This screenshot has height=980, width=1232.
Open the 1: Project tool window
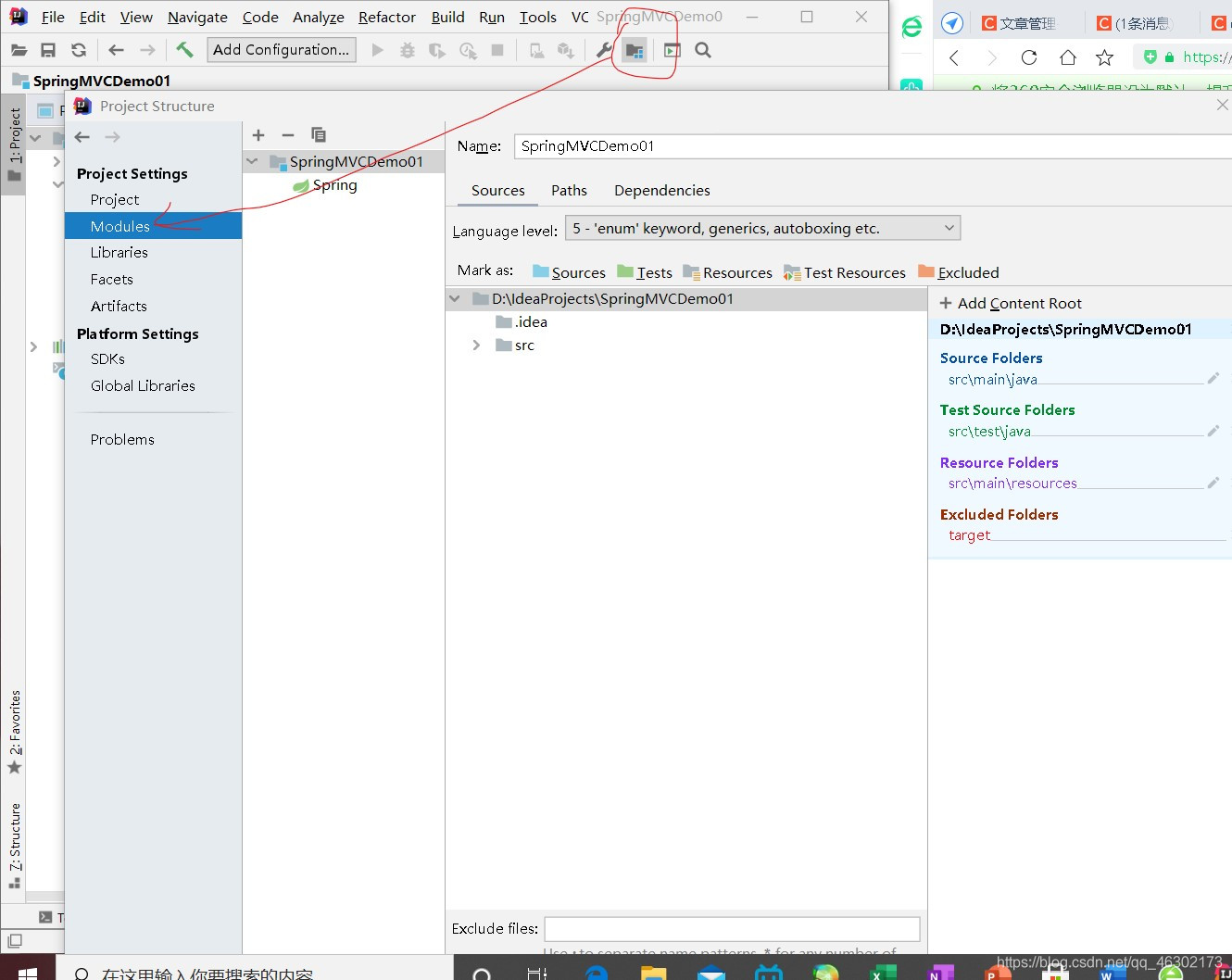(14, 146)
